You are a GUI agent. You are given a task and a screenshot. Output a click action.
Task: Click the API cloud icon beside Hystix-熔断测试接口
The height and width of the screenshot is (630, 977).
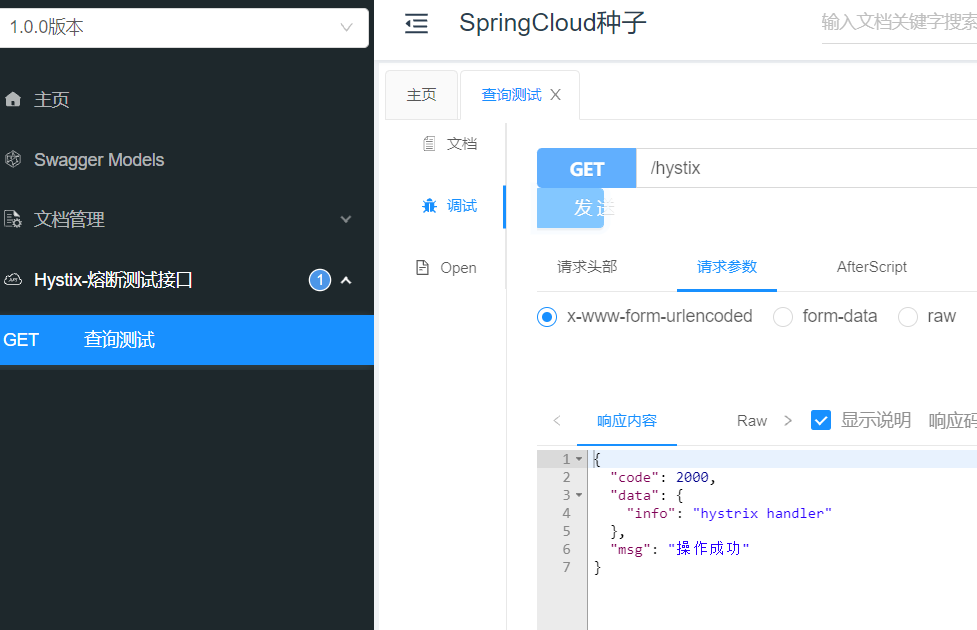point(13,280)
